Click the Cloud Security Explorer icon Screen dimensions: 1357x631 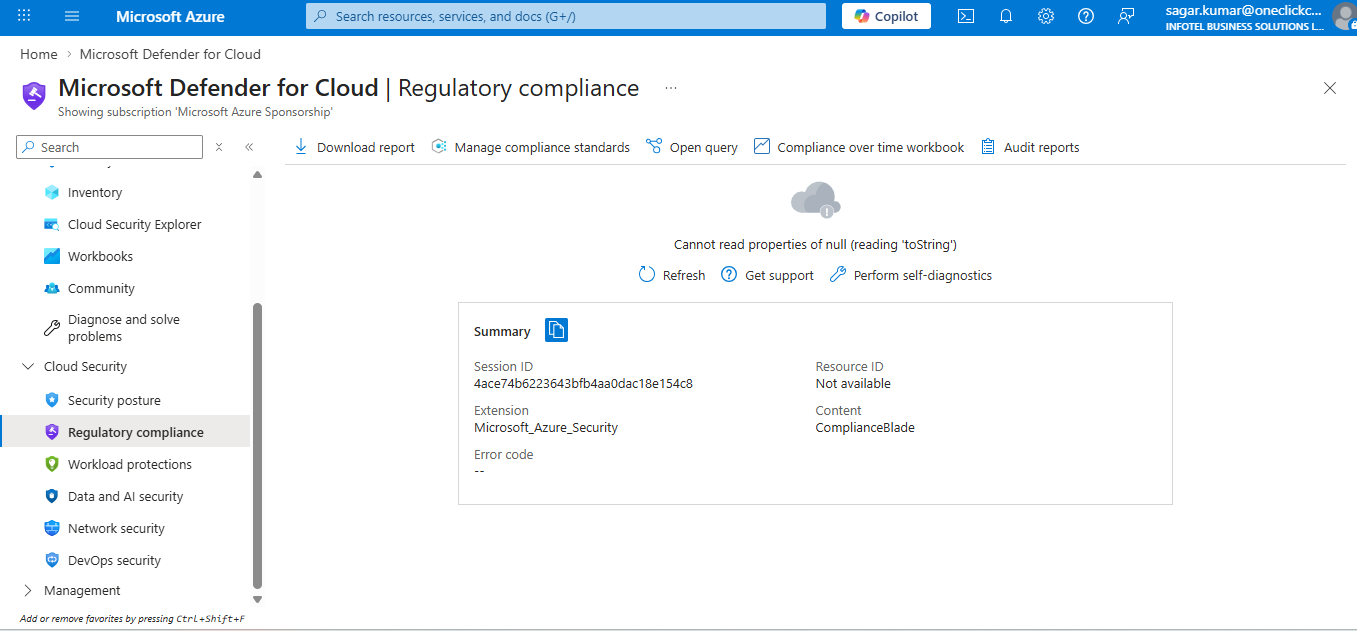(52, 224)
